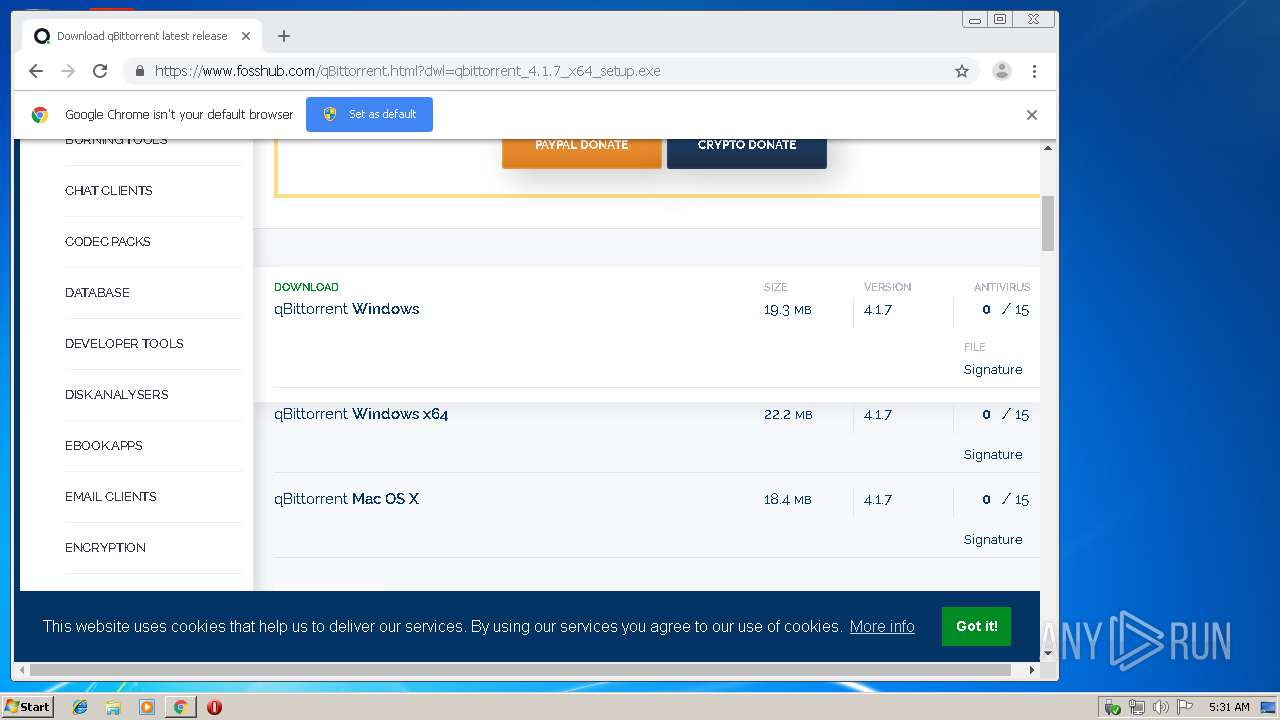
Task: Click version 4.1.7 in qBittorrent Windows row
Action: 878,310
